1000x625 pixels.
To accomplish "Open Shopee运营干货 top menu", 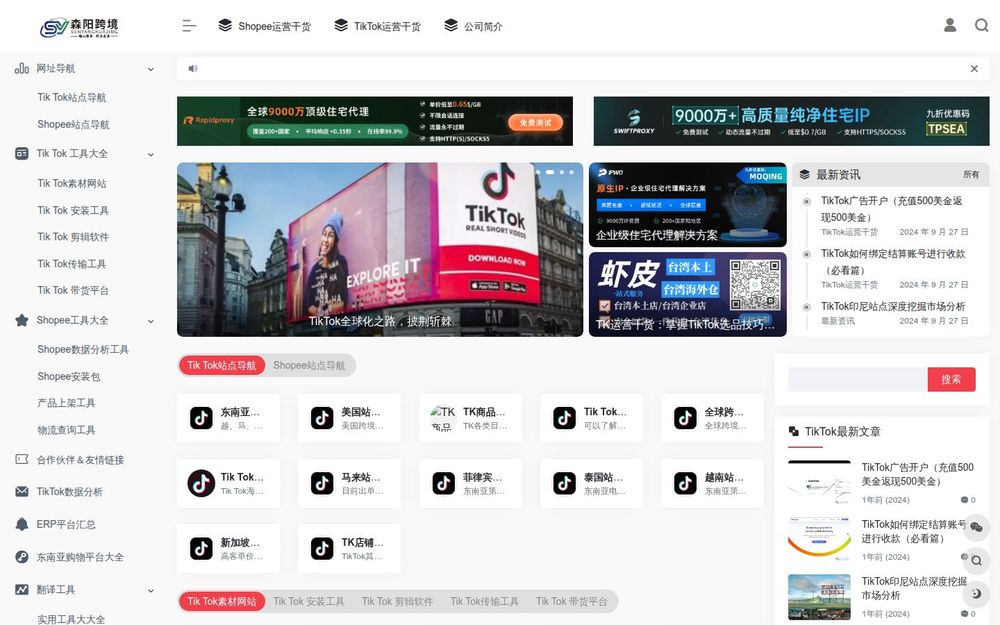I will coord(264,26).
